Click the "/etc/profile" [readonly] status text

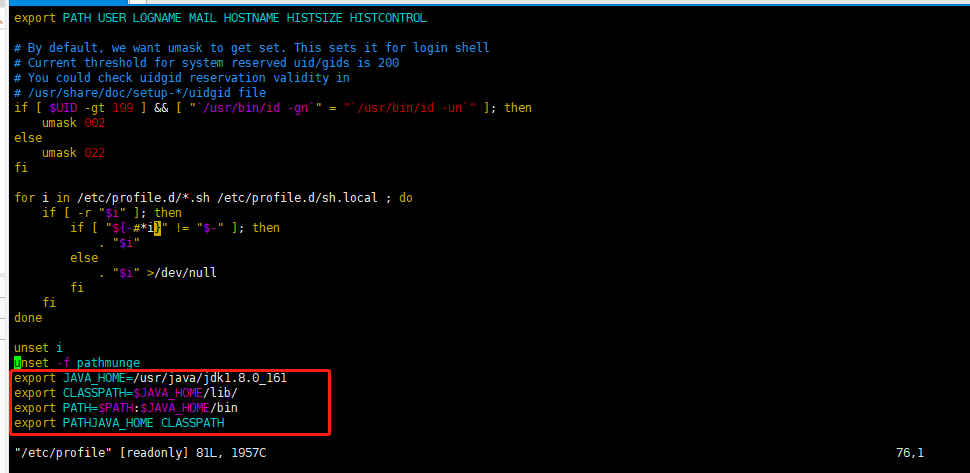click(140, 453)
